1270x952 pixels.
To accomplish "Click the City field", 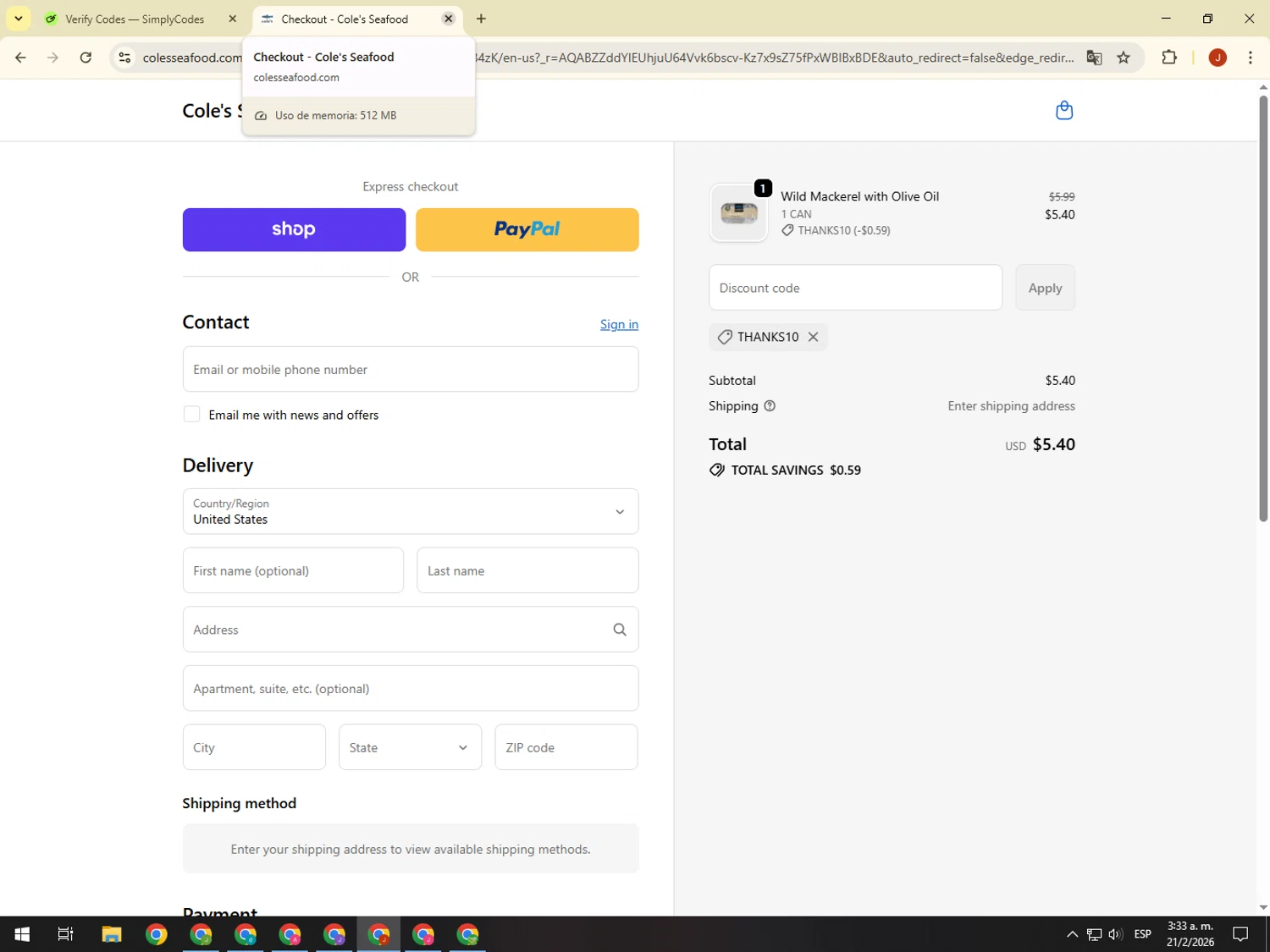I will 254,747.
